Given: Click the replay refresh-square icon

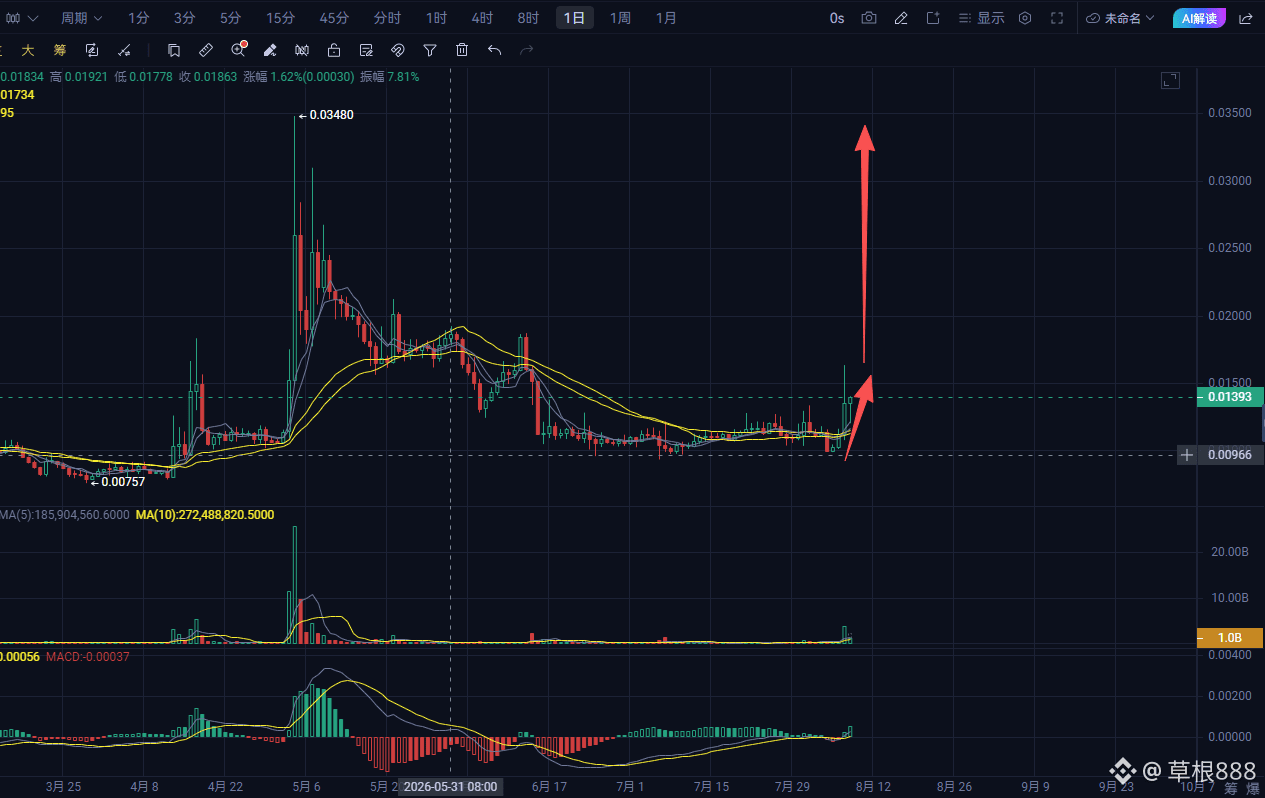Looking at the screenshot, I should click(x=92, y=50).
